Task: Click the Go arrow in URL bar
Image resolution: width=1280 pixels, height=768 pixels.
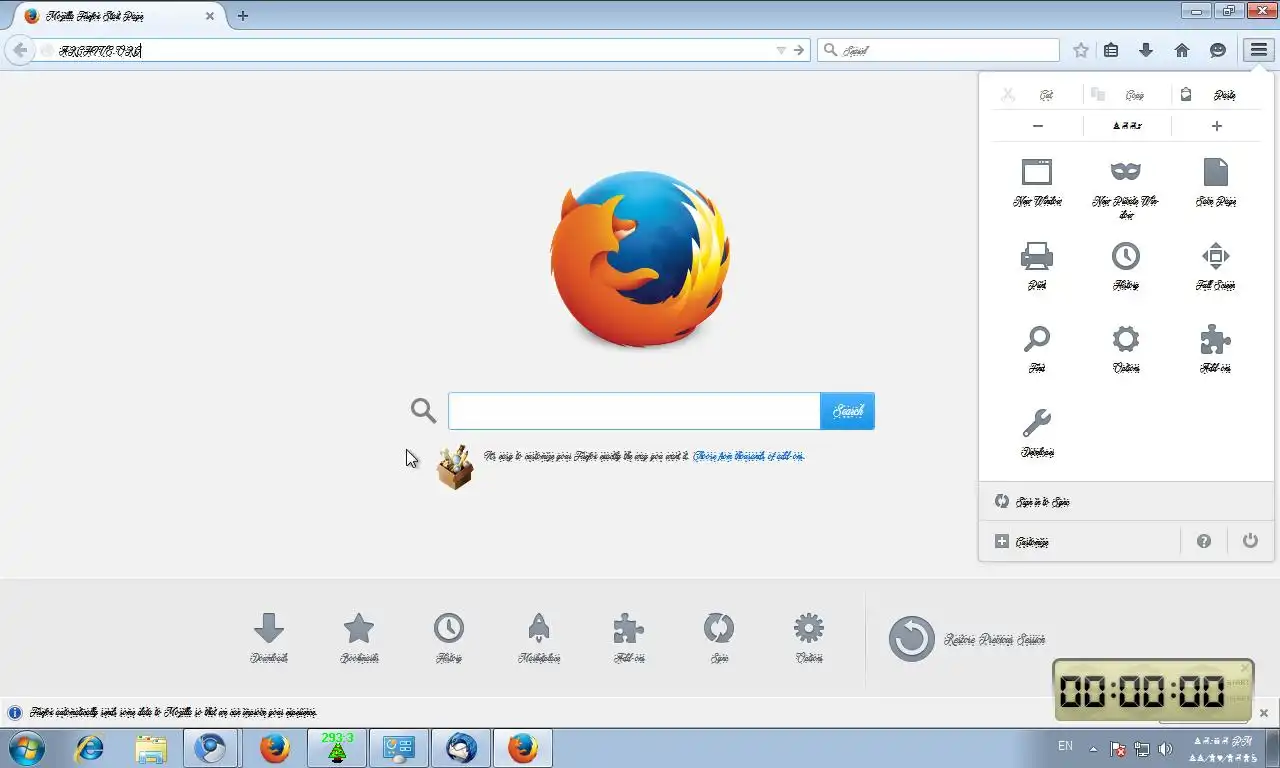Action: point(799,50)
